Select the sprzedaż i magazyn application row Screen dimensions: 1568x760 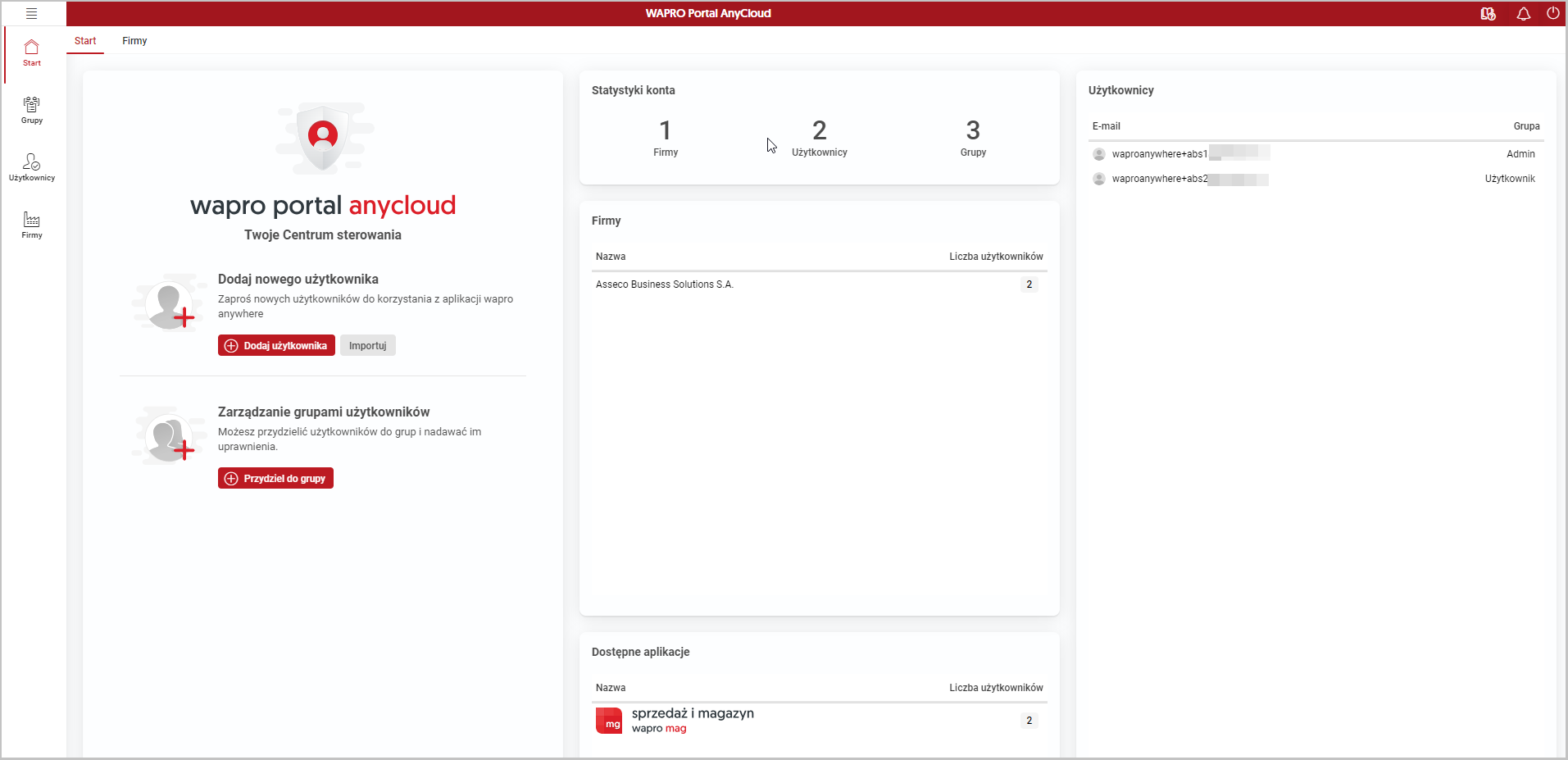coord(820,721)
